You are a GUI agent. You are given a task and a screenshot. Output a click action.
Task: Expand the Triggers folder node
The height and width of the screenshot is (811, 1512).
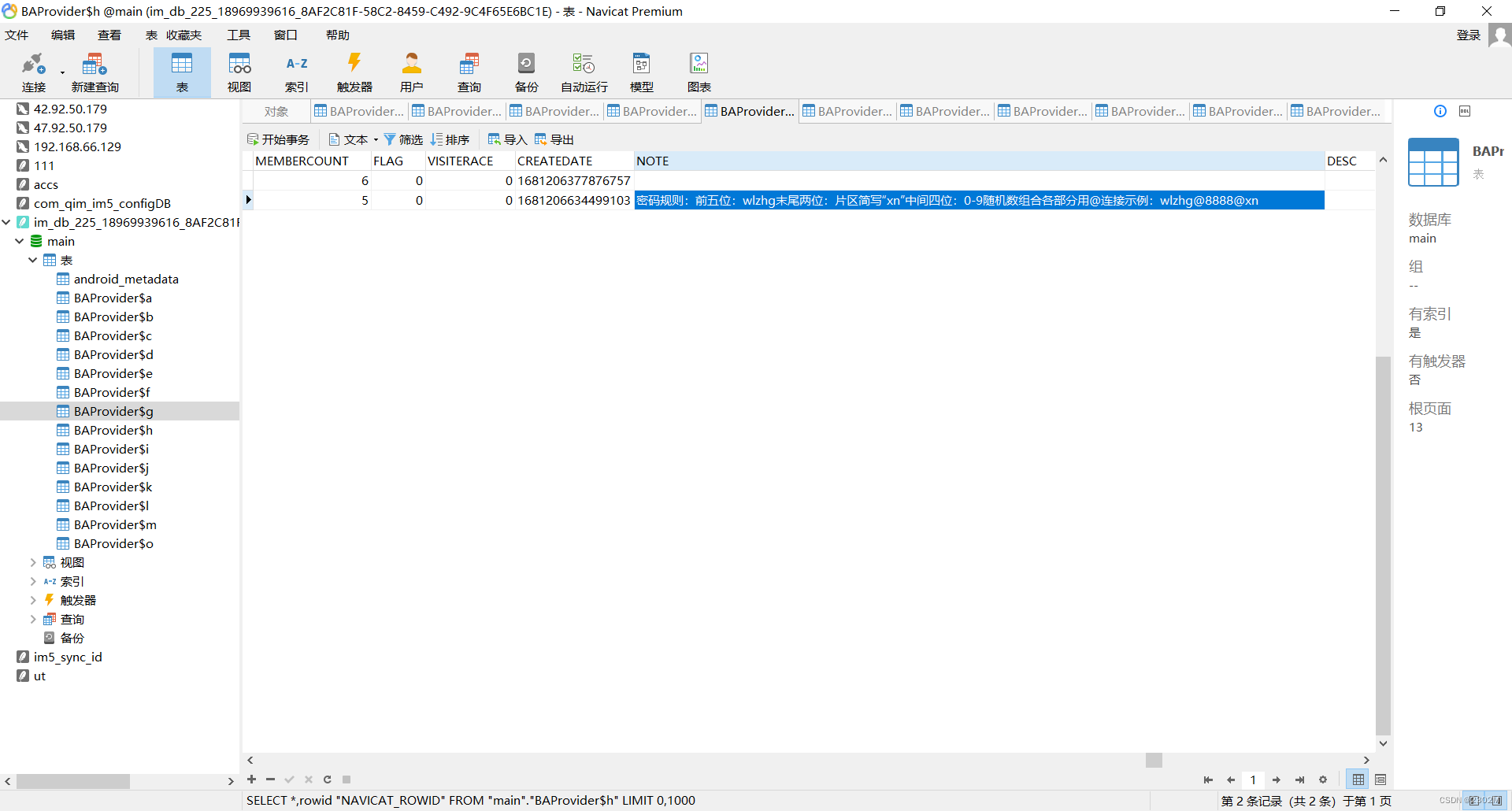point(33,600)
